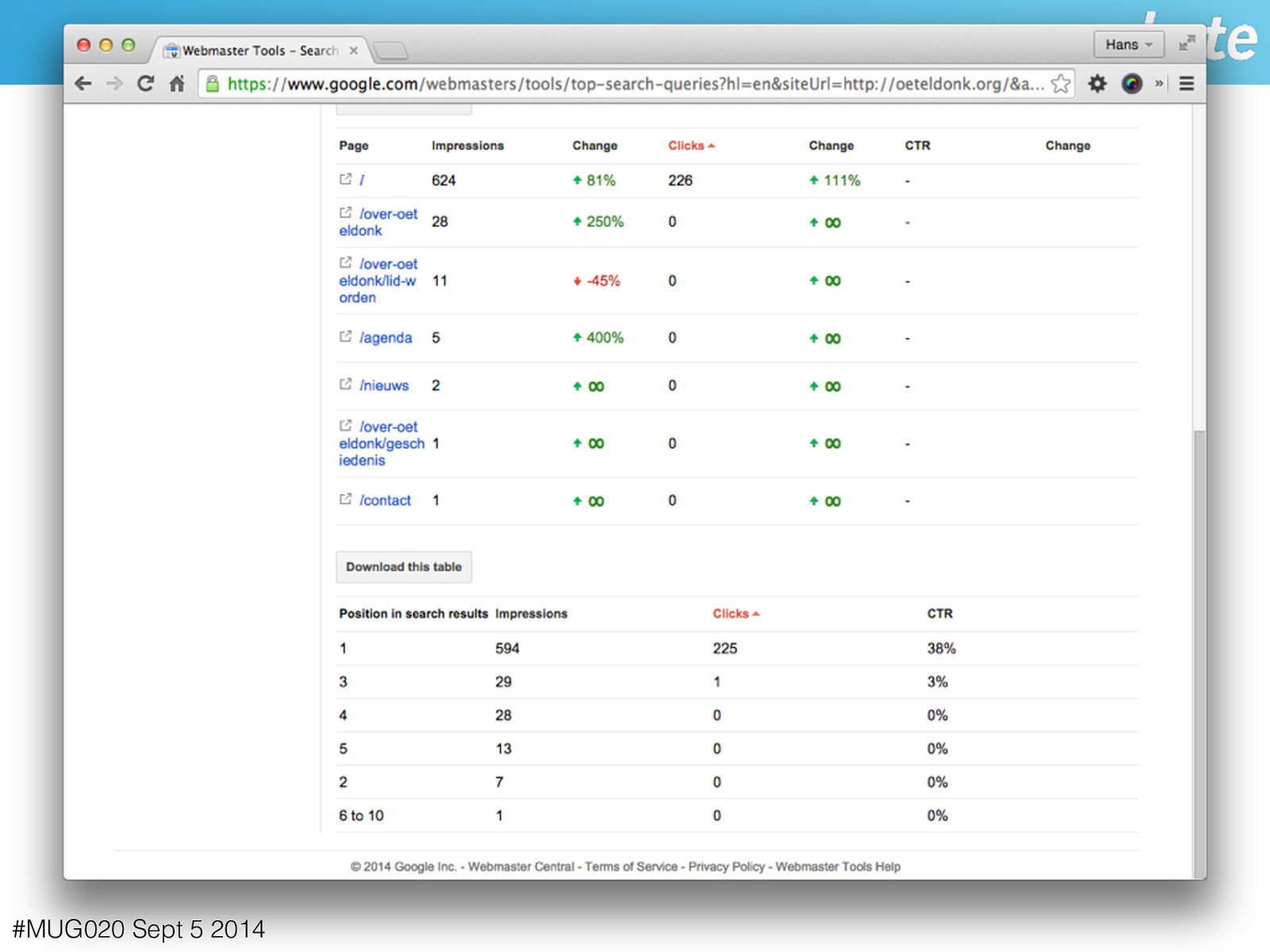Viewport: 1270px width, 952px height.
Task: Open external link icon for /contact
Action: click(x=345, y=499)
